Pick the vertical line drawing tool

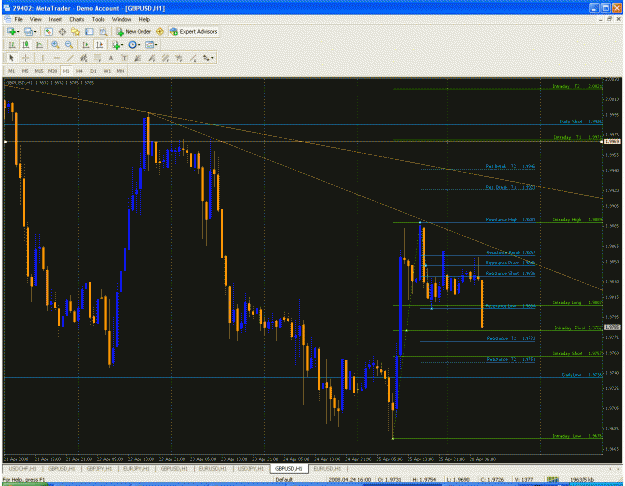[x=42, y=58]
